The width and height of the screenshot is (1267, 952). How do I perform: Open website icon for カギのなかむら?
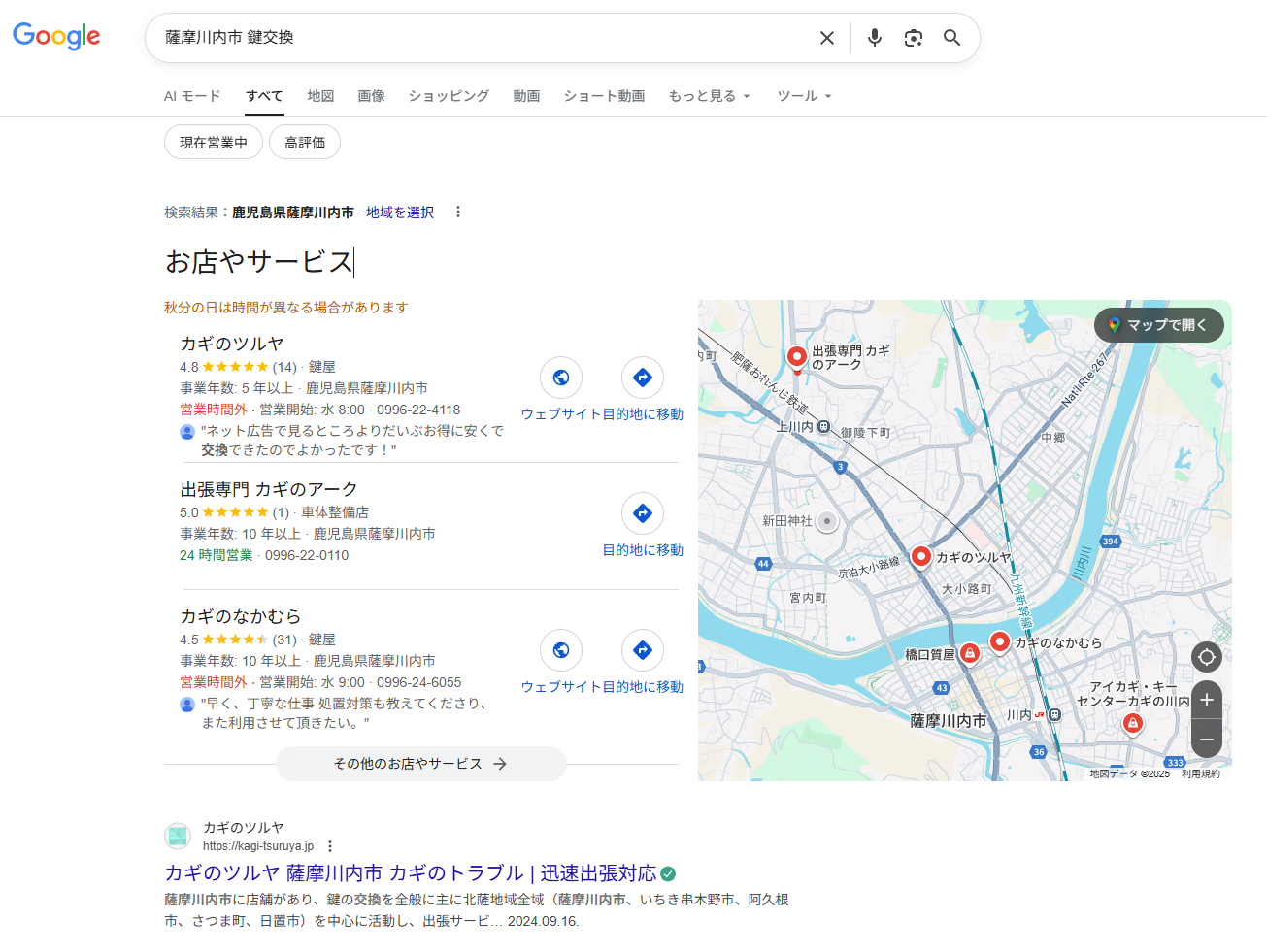point(561,650)
